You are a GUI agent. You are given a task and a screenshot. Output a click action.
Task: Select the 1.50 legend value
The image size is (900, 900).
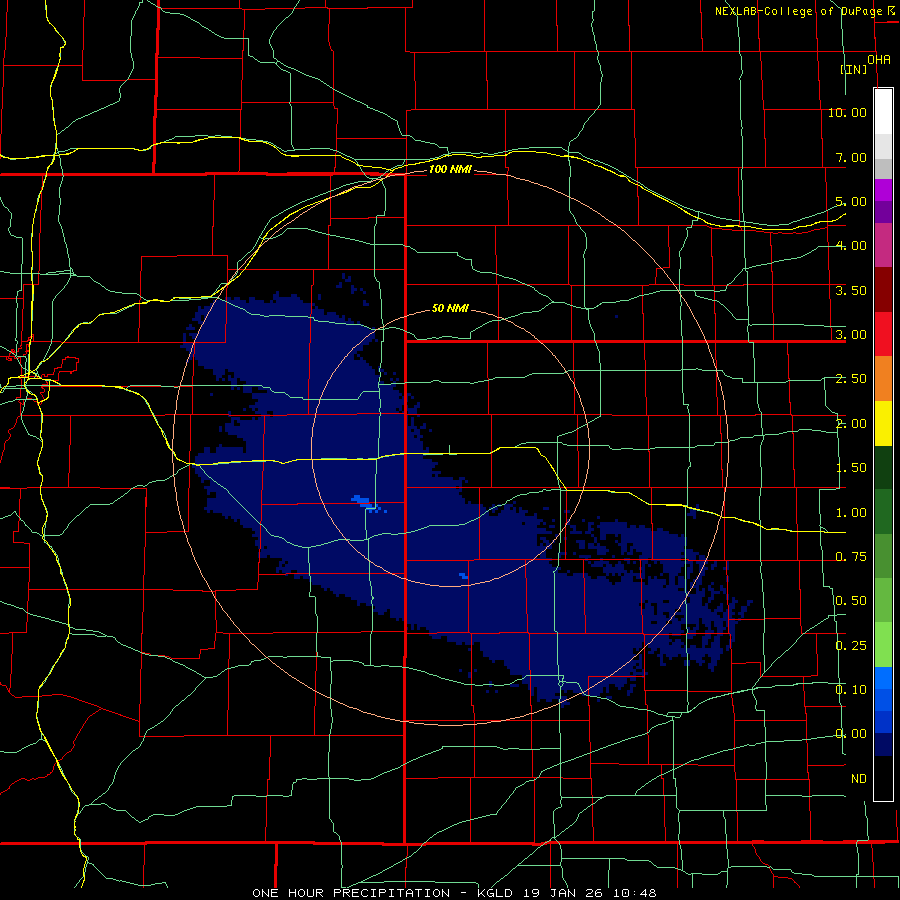tap(851, 468)
